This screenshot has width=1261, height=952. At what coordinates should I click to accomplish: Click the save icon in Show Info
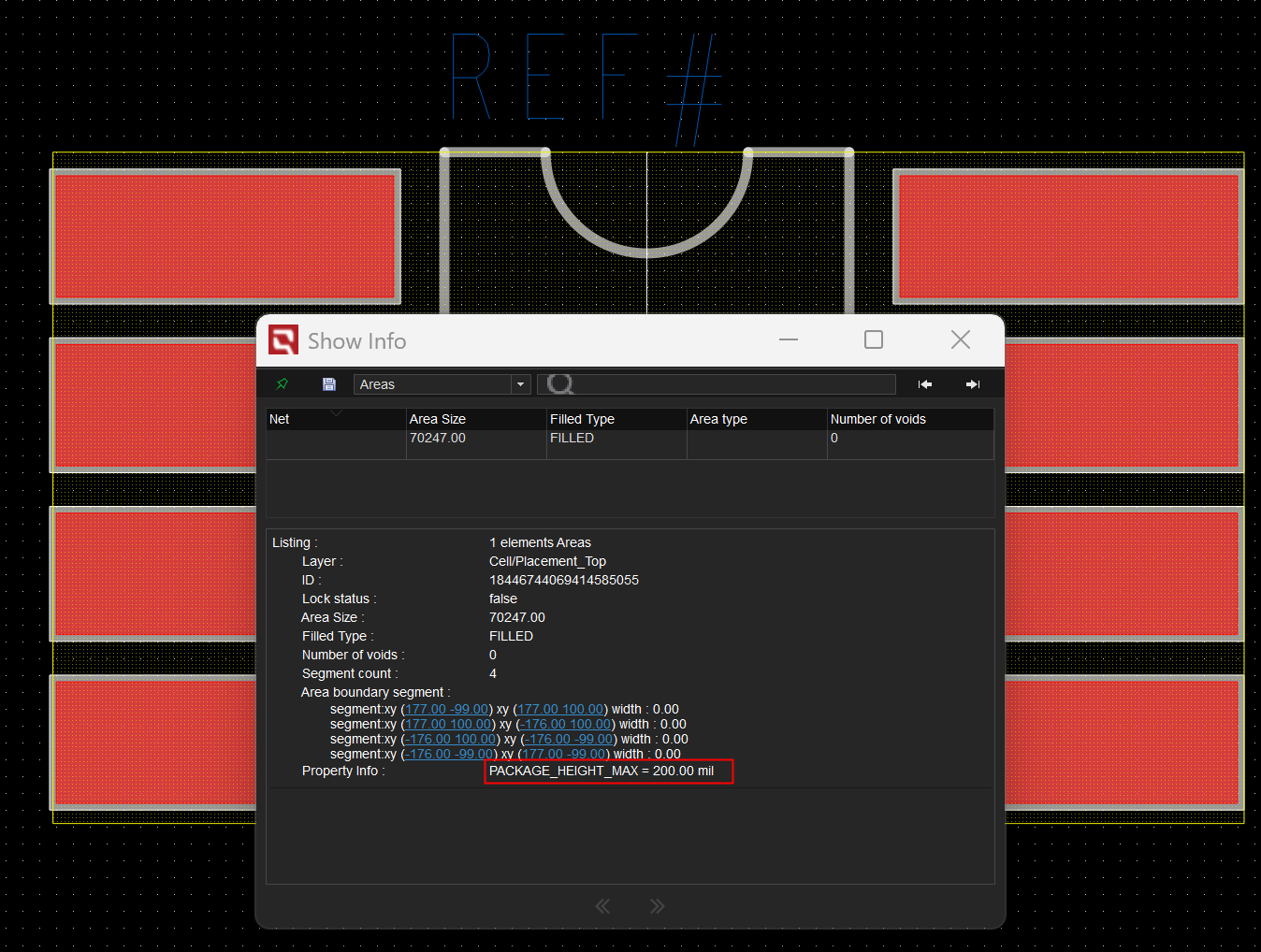coord(328,384)
